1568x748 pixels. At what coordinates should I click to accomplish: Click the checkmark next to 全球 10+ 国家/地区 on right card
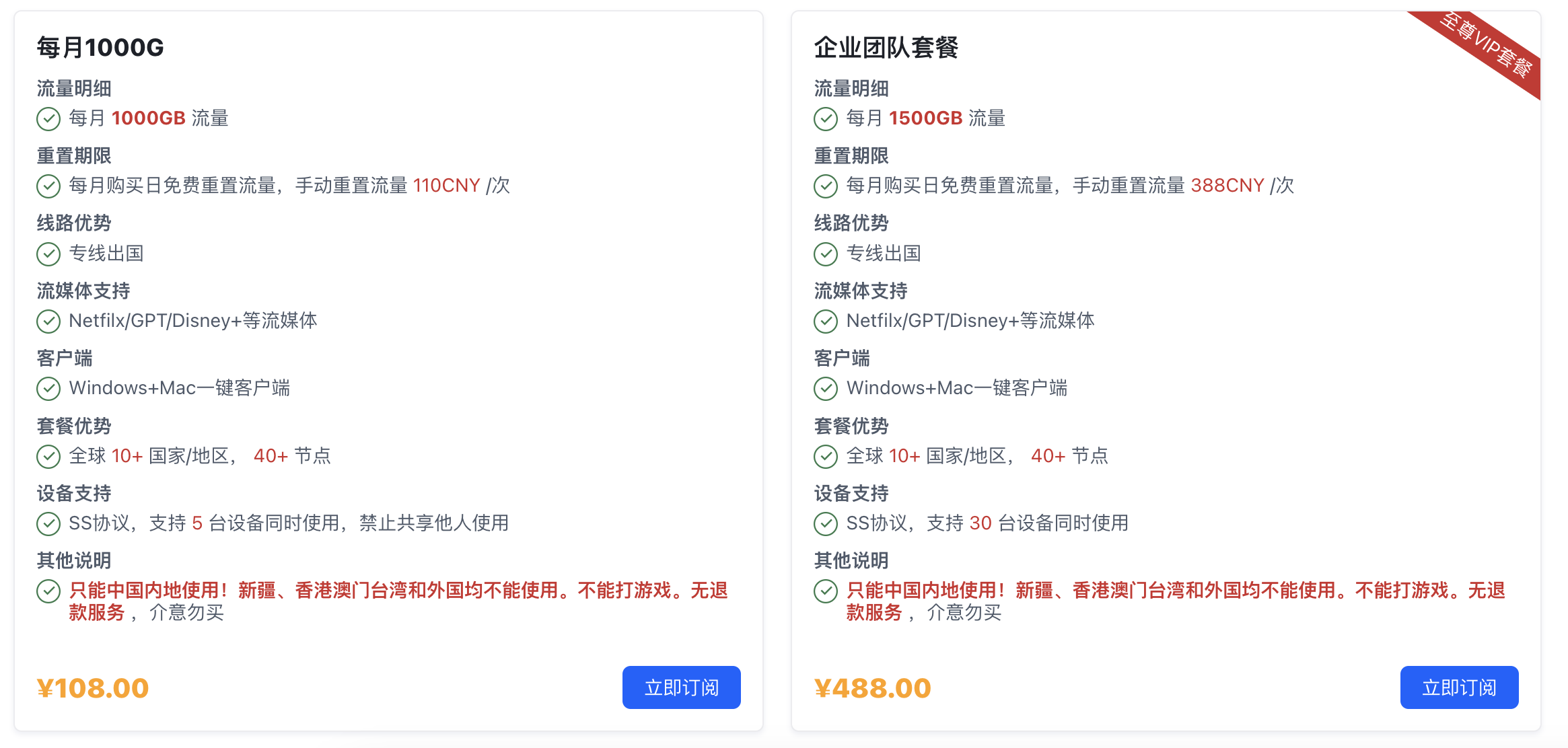tap(825, 457)
